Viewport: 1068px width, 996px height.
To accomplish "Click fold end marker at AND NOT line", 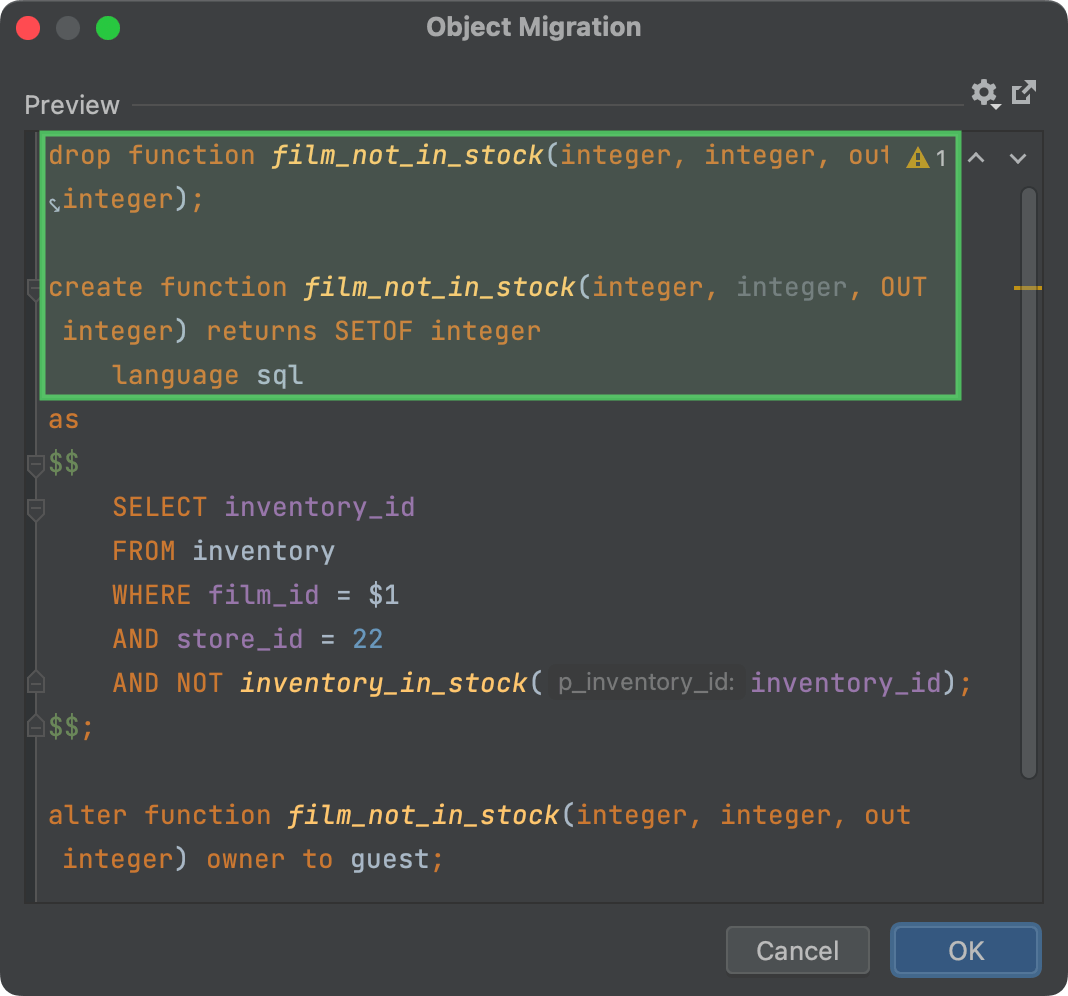I will pyautogui.click(x=35, y=683).
